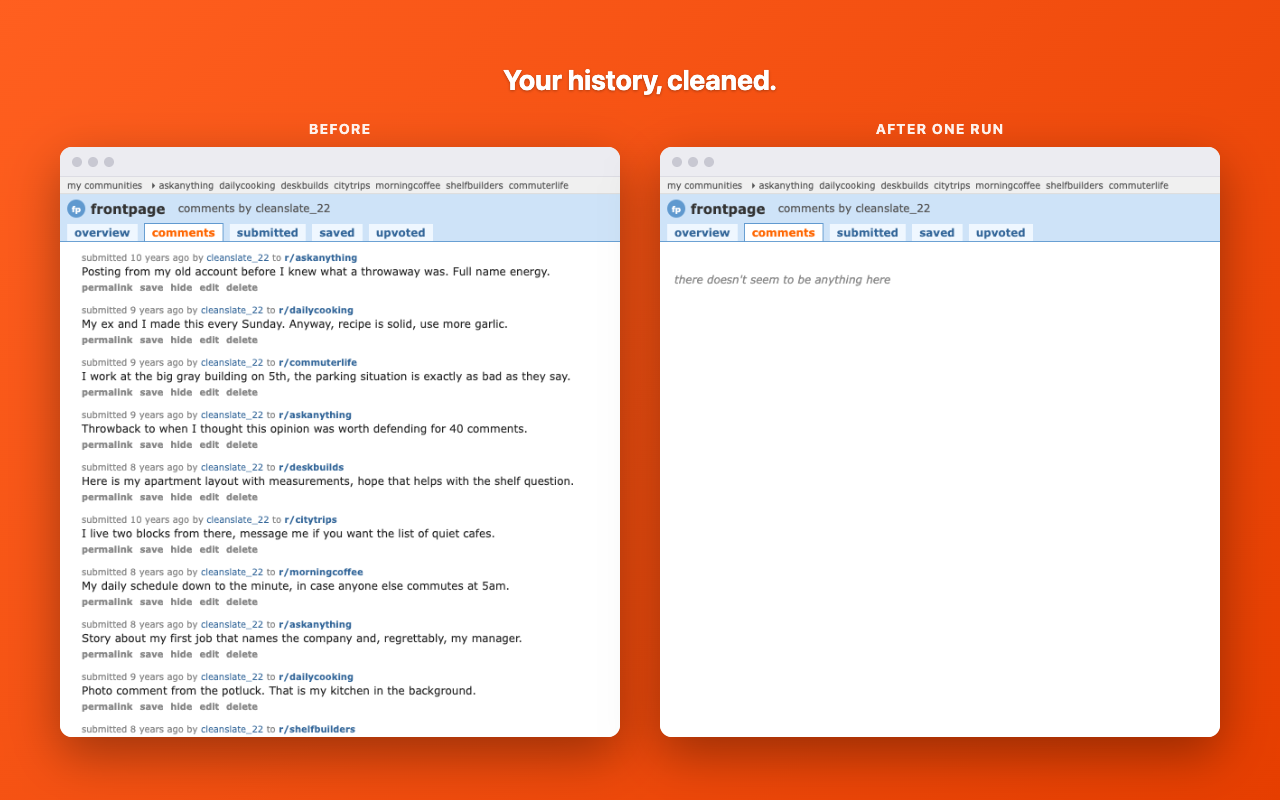Screen dimensions: 1280x800
Task: Delete the apartment layout comment
Action: coord(242,497)
